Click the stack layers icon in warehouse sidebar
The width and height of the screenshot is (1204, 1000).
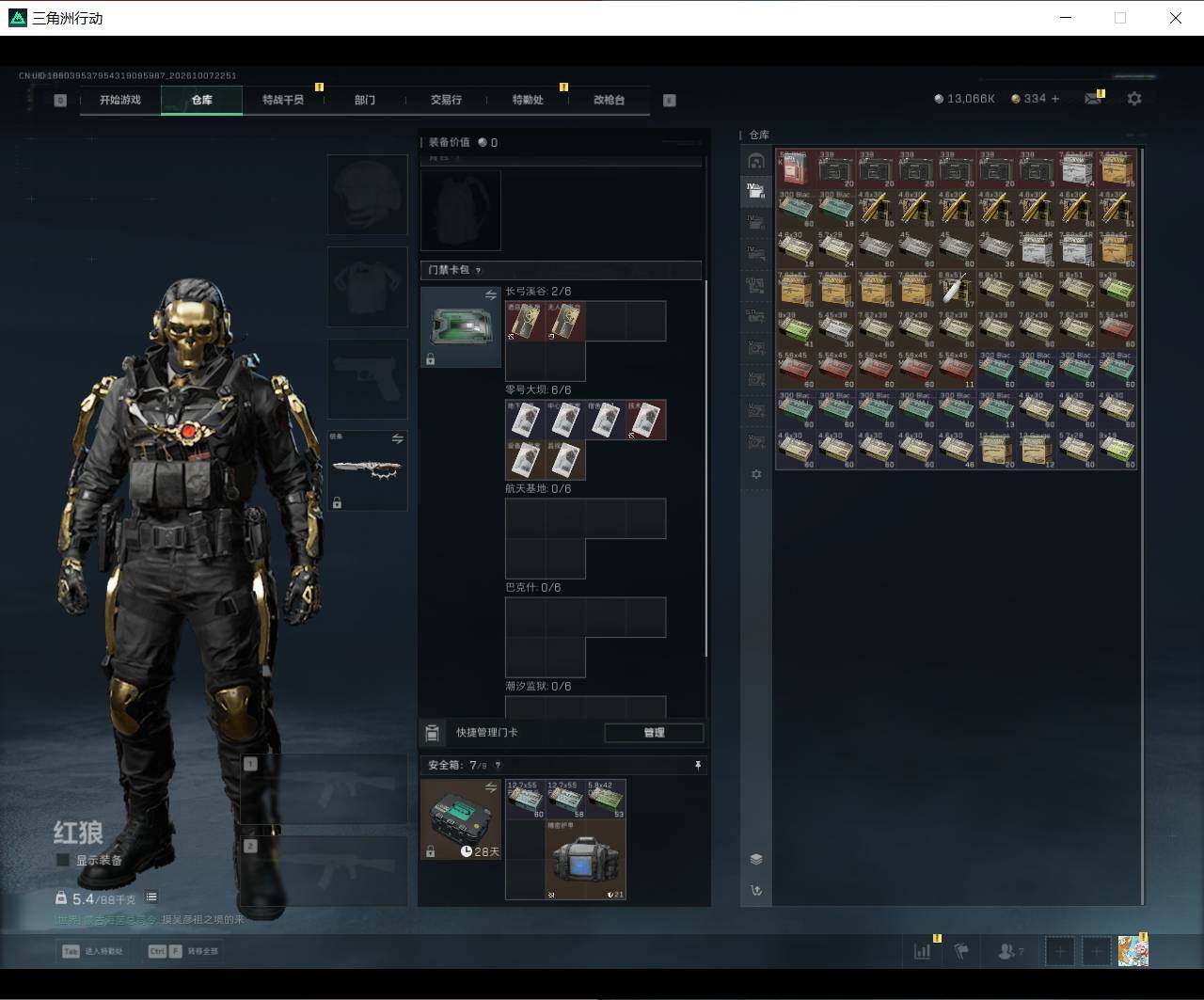pyautogui.click(x=755, y=859)
